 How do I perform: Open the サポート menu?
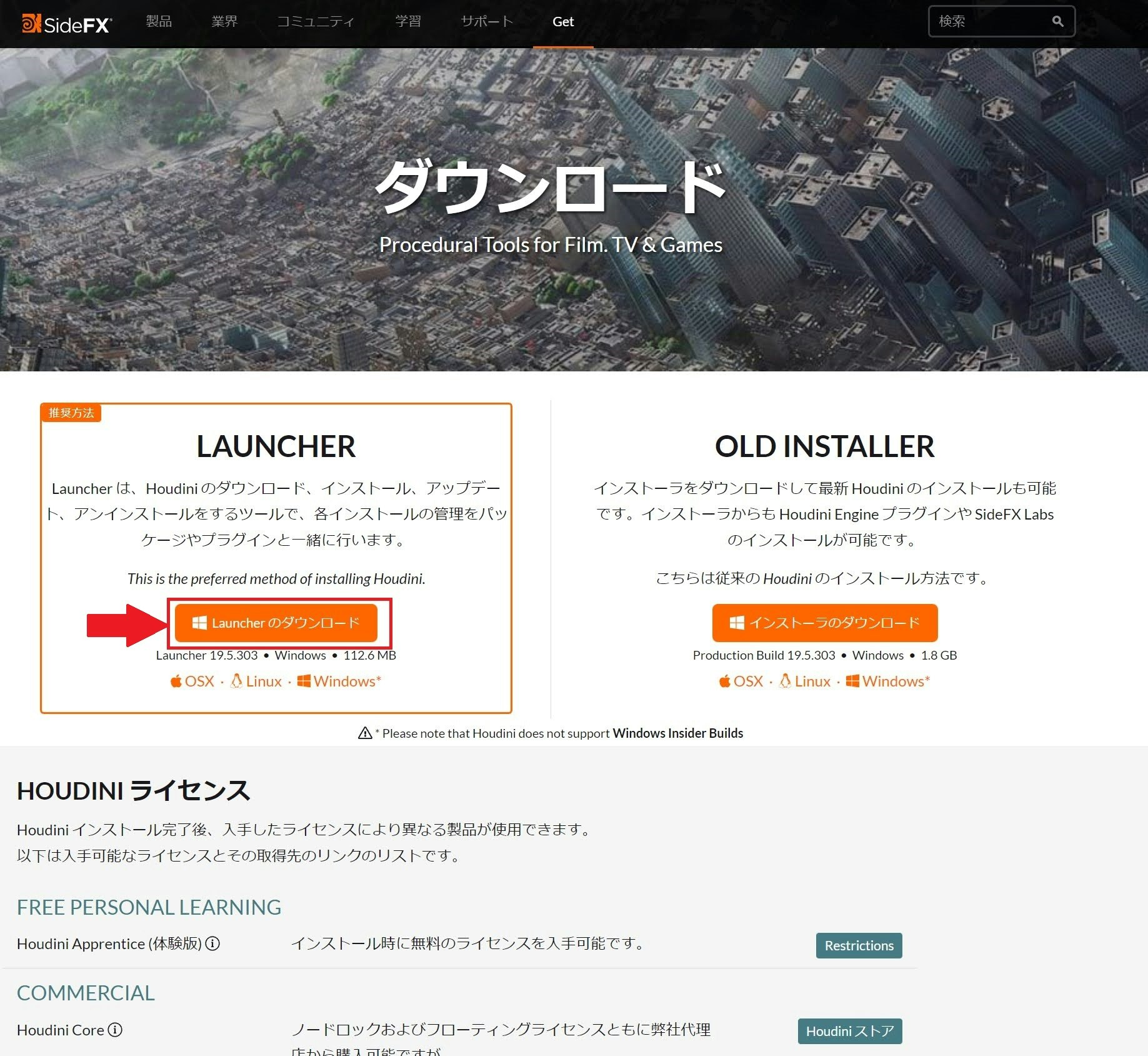(x=486, y=21)
